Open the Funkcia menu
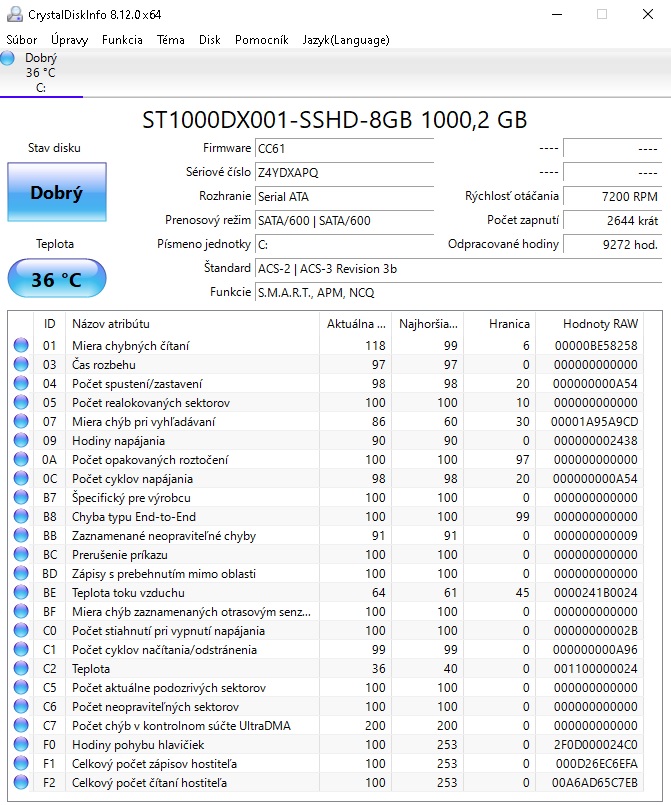Image resolution: width=671 pixels, height=805 pixels. [122, 40]
